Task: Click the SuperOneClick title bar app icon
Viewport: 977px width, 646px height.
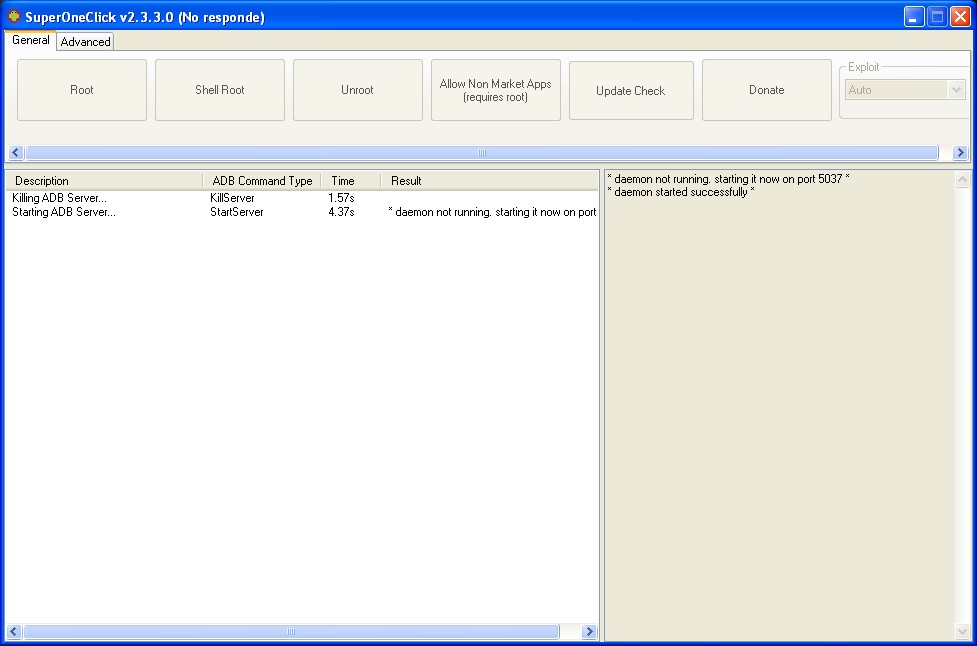Action: (14, 16)
